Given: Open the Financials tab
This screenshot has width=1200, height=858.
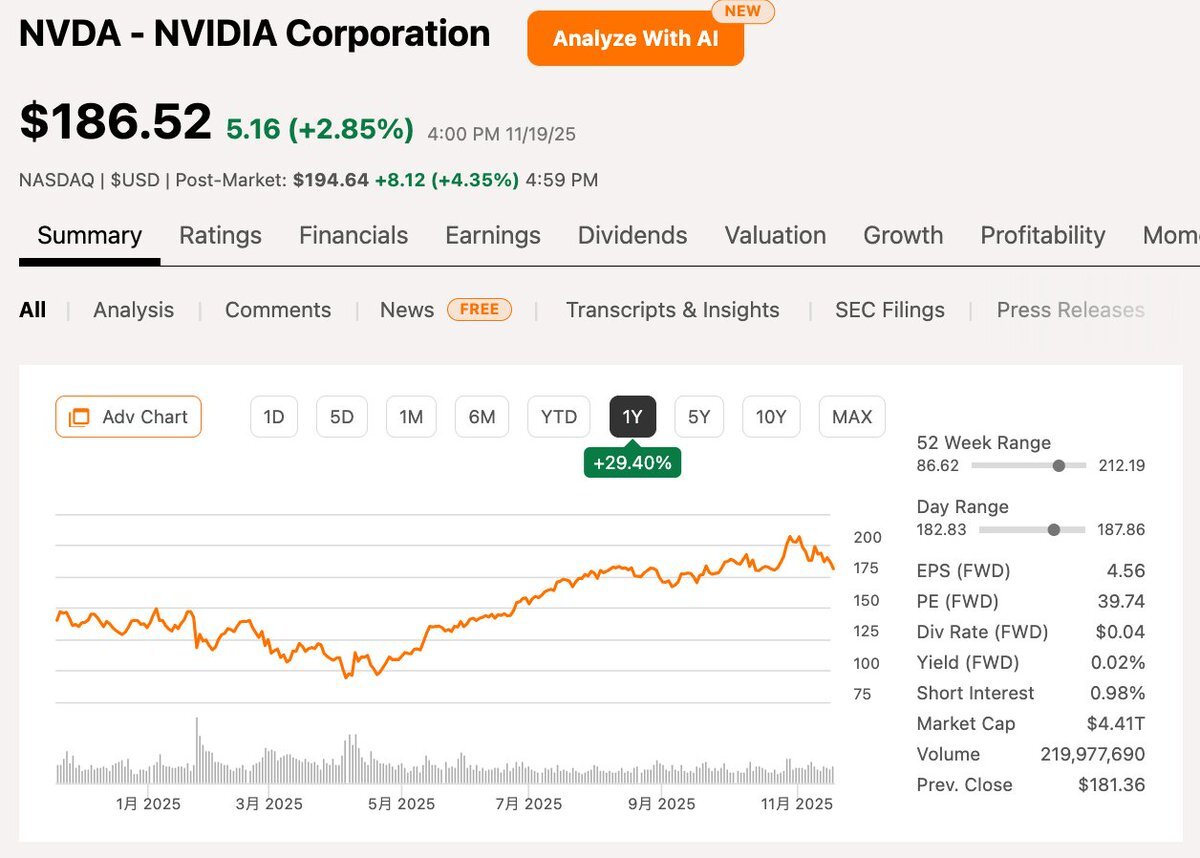Looking at the screenshot, I should point(353,235).
